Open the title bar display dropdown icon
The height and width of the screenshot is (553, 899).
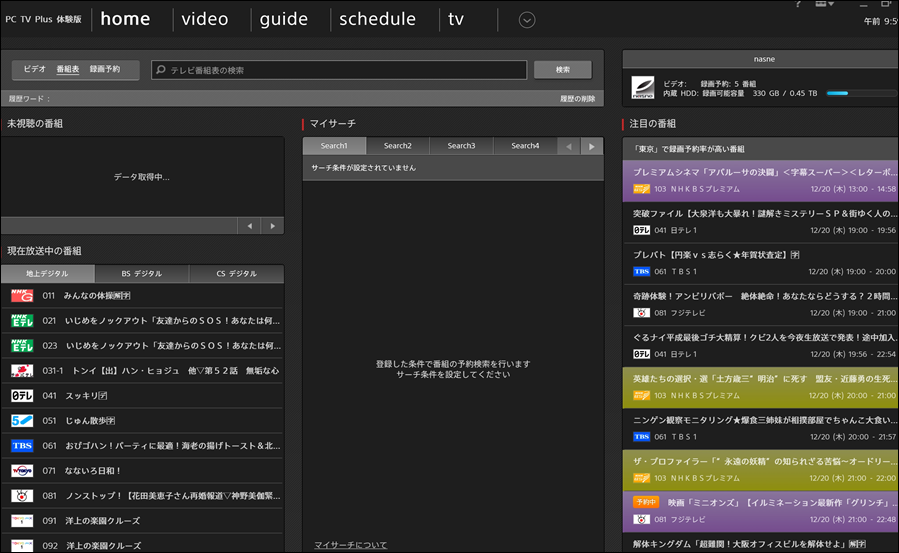click(824, 3)
